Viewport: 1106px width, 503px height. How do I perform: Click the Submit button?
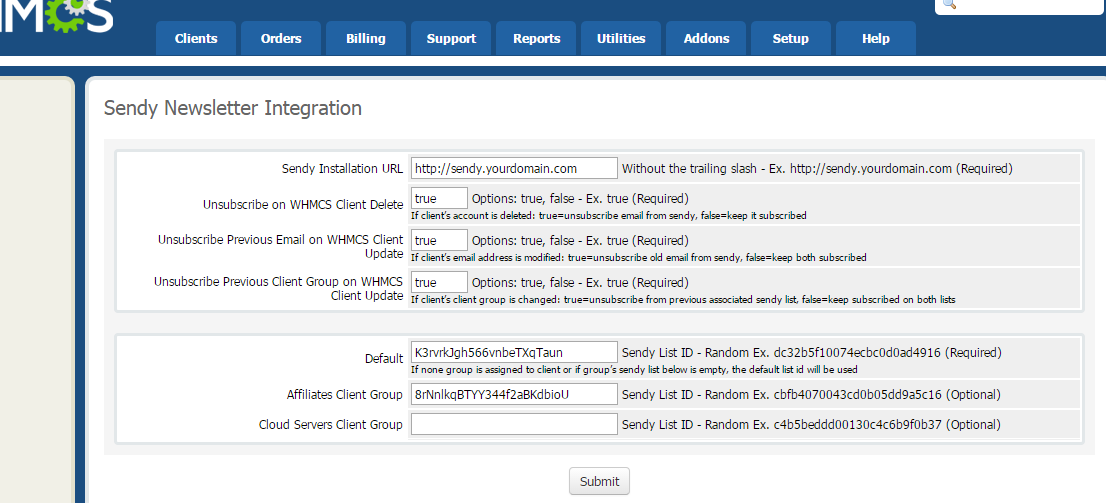coord(599,481)
